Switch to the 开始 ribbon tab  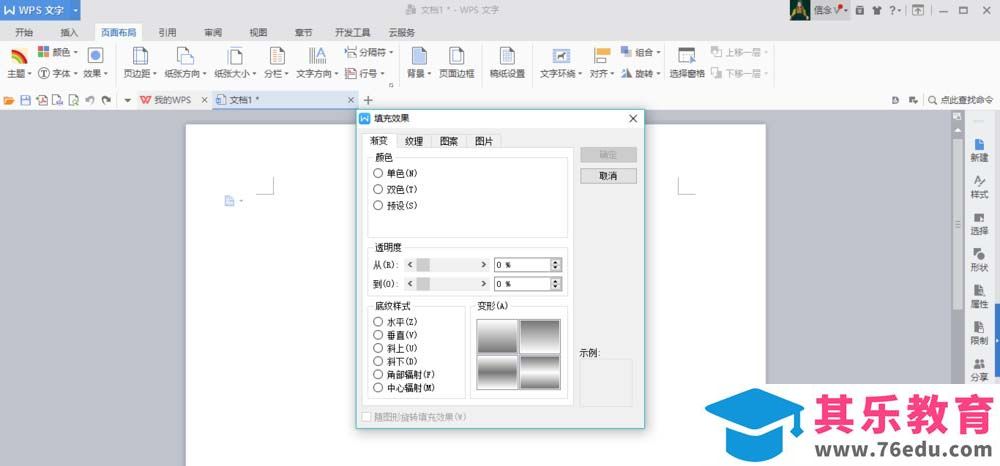(24, 33)
